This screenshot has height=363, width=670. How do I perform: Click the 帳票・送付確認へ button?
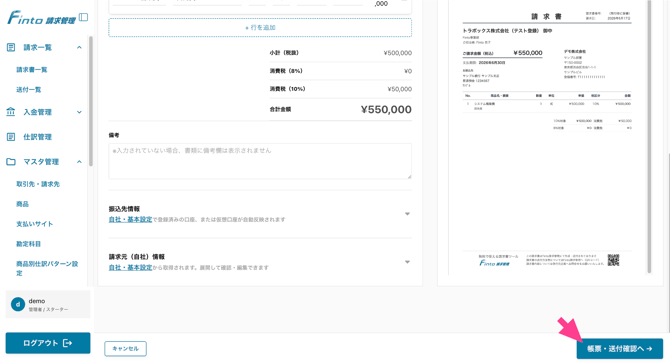pyautogui.click(x=620, y=348)
